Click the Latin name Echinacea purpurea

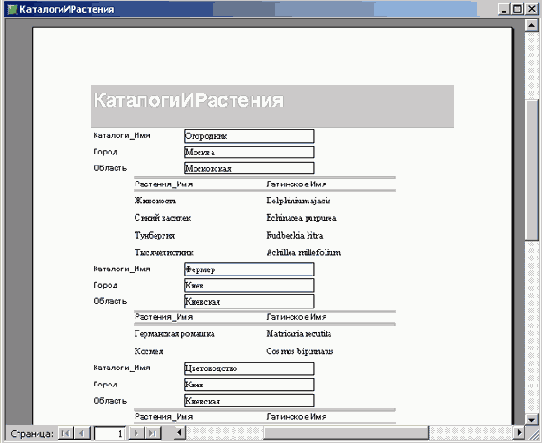[301, 218]
